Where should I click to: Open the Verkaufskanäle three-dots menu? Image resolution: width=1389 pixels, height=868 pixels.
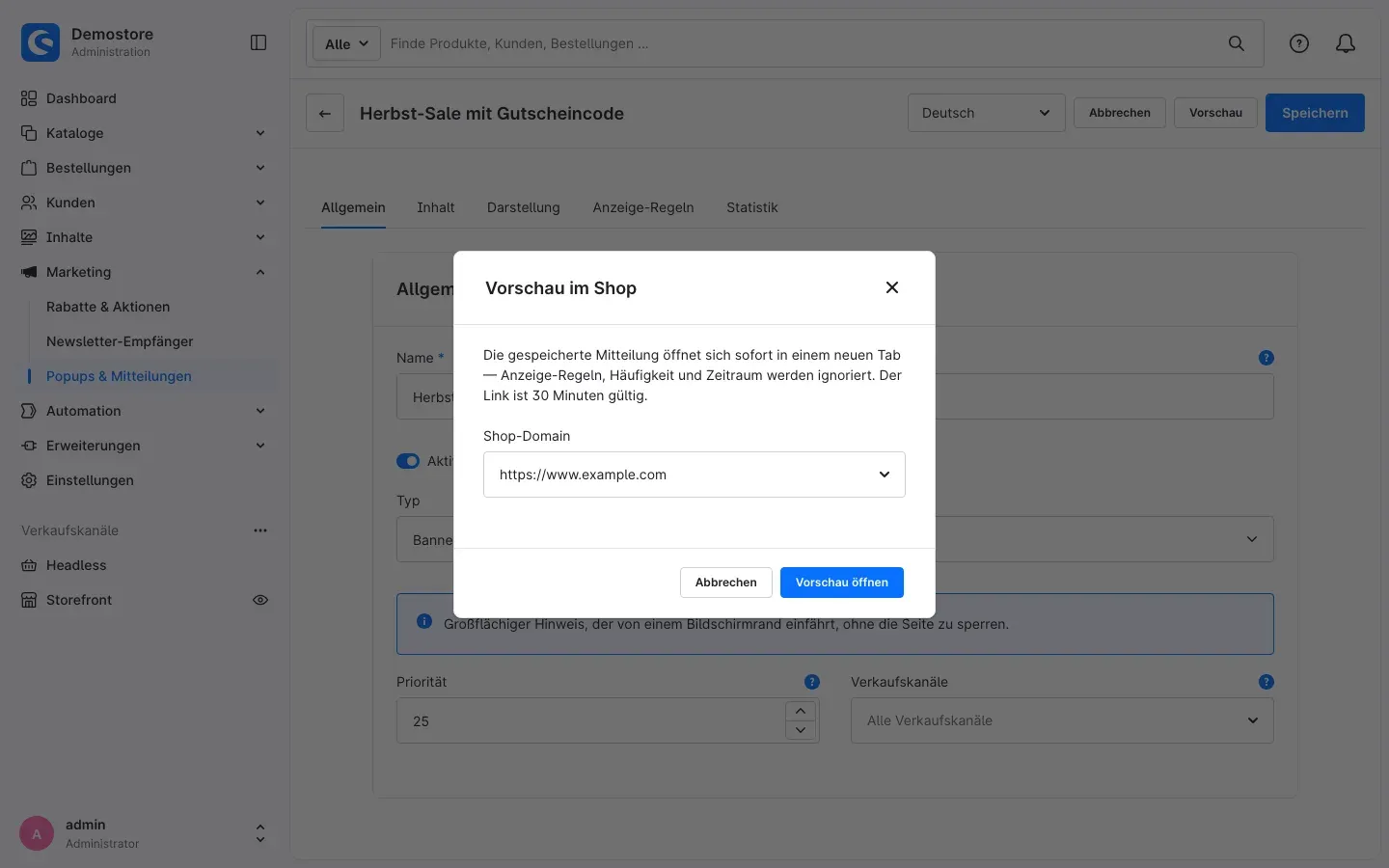[260, 530]
